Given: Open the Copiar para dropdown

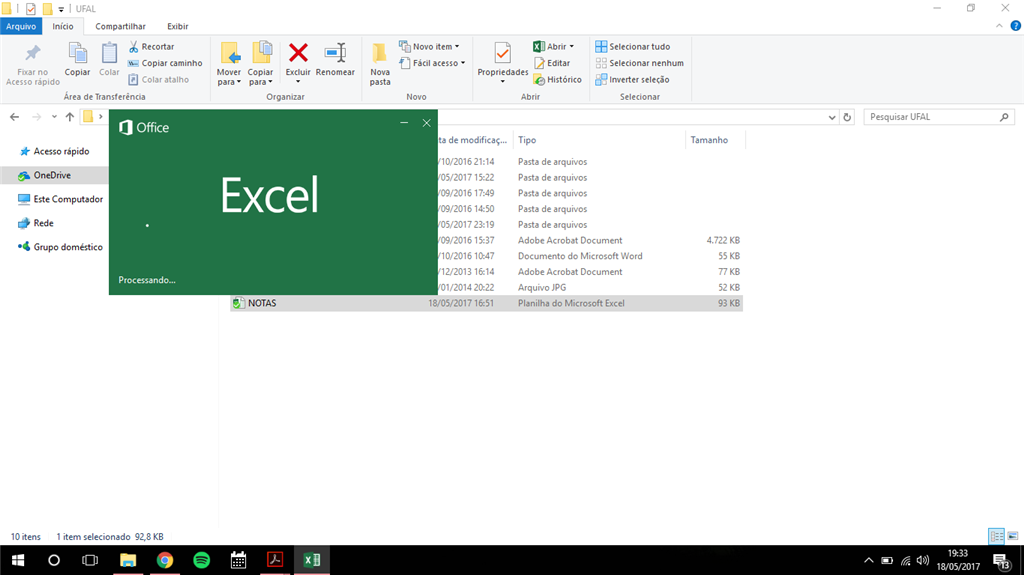Looking at the screenshot, I should pyautogui.click(x=260, y=64).
